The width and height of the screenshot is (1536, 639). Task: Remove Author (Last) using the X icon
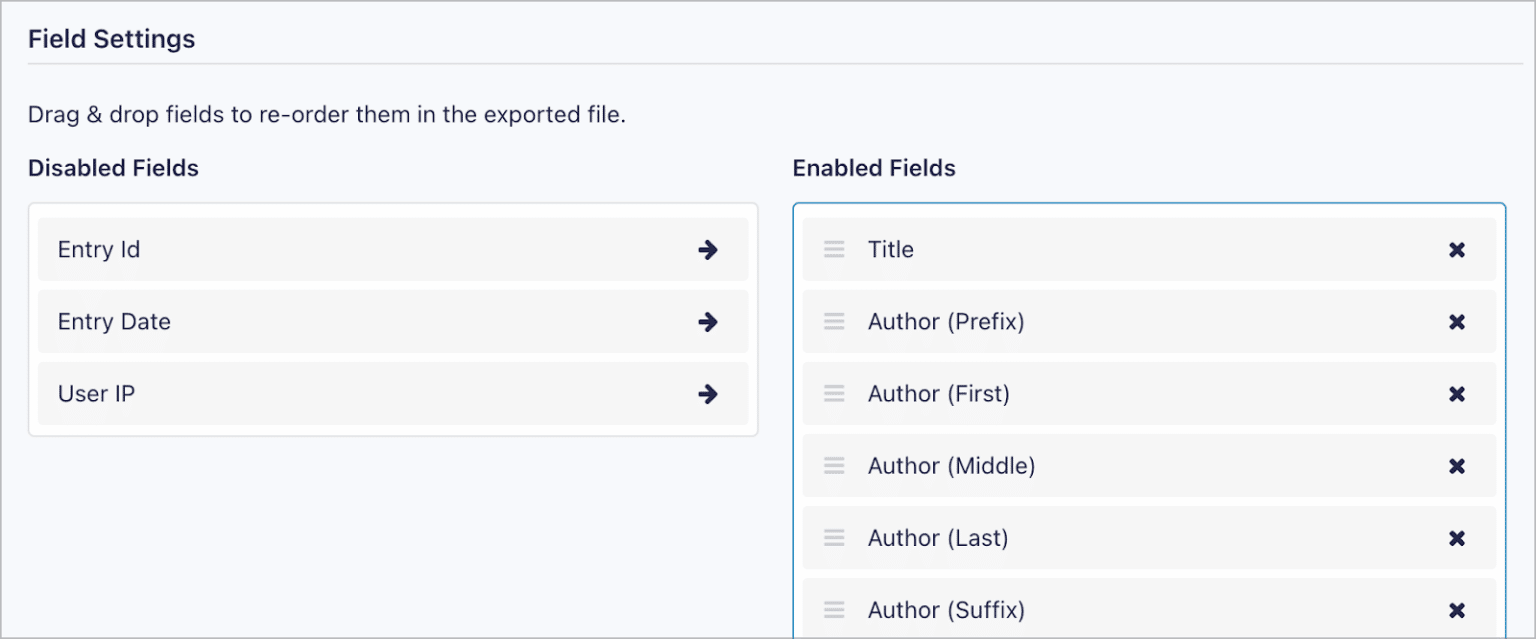(x=1457, y=538)
